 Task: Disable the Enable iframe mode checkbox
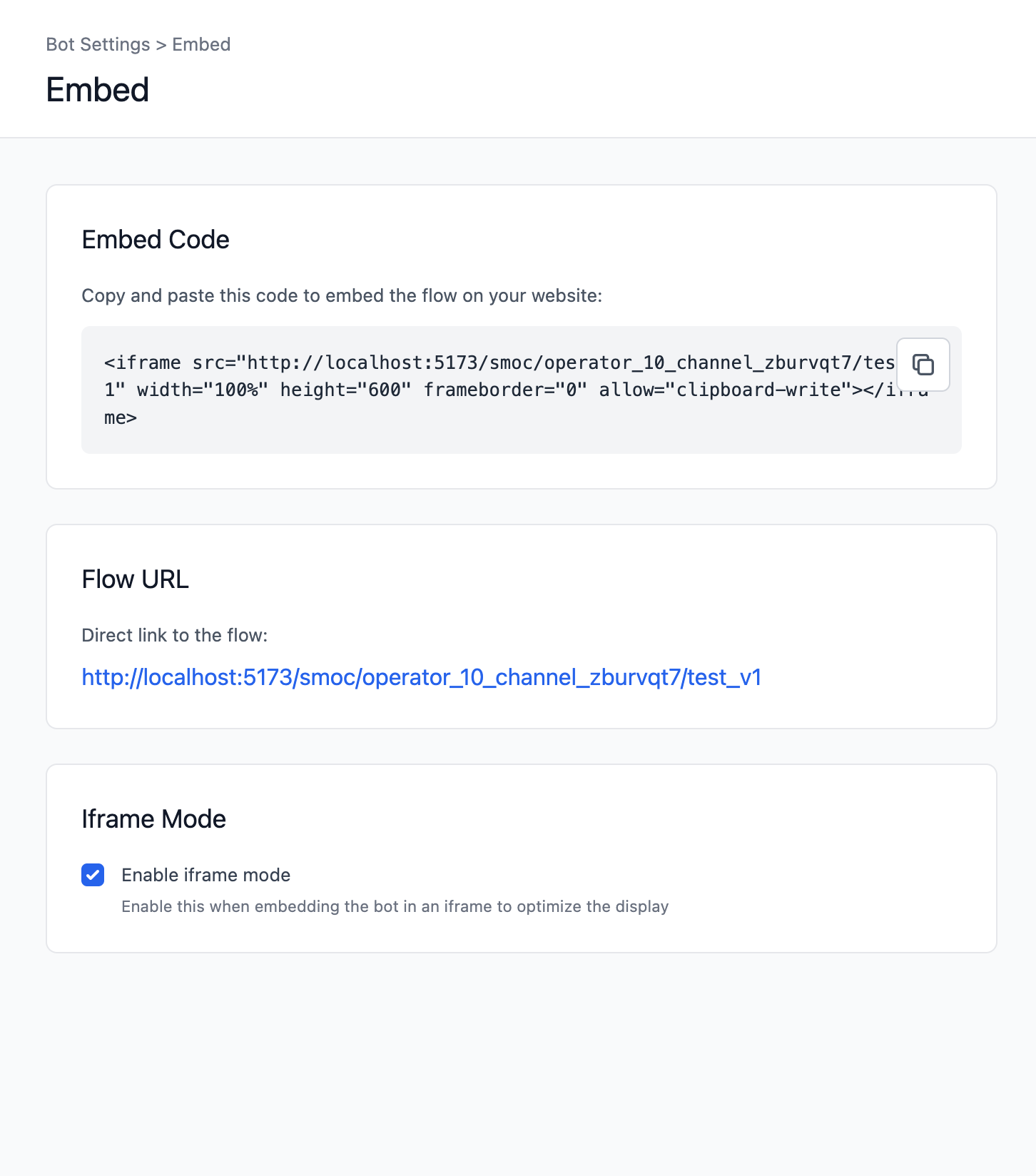[93, 875]
